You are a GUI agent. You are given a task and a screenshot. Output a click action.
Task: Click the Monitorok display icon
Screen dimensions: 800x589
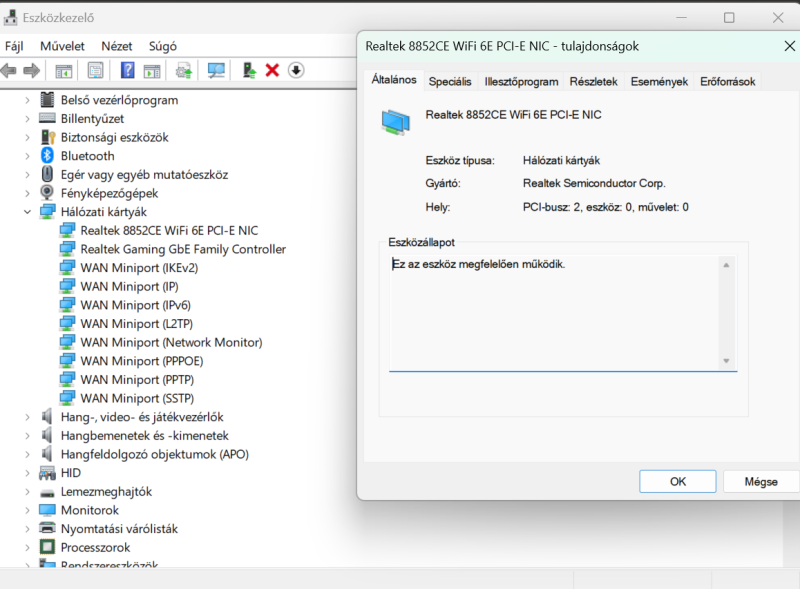click(x=47, y=510)
